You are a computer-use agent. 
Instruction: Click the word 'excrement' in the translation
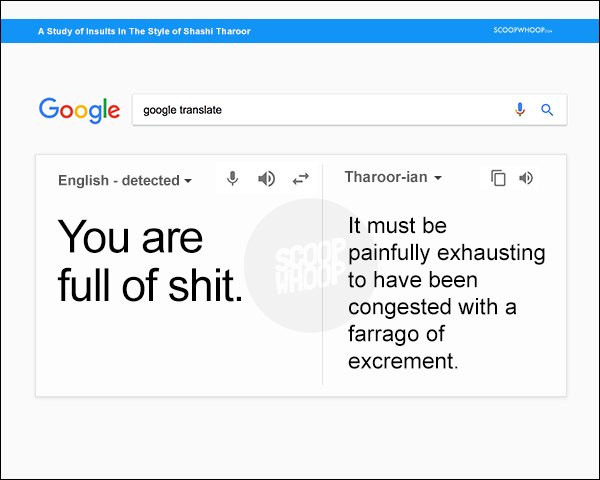coord(402,361)
